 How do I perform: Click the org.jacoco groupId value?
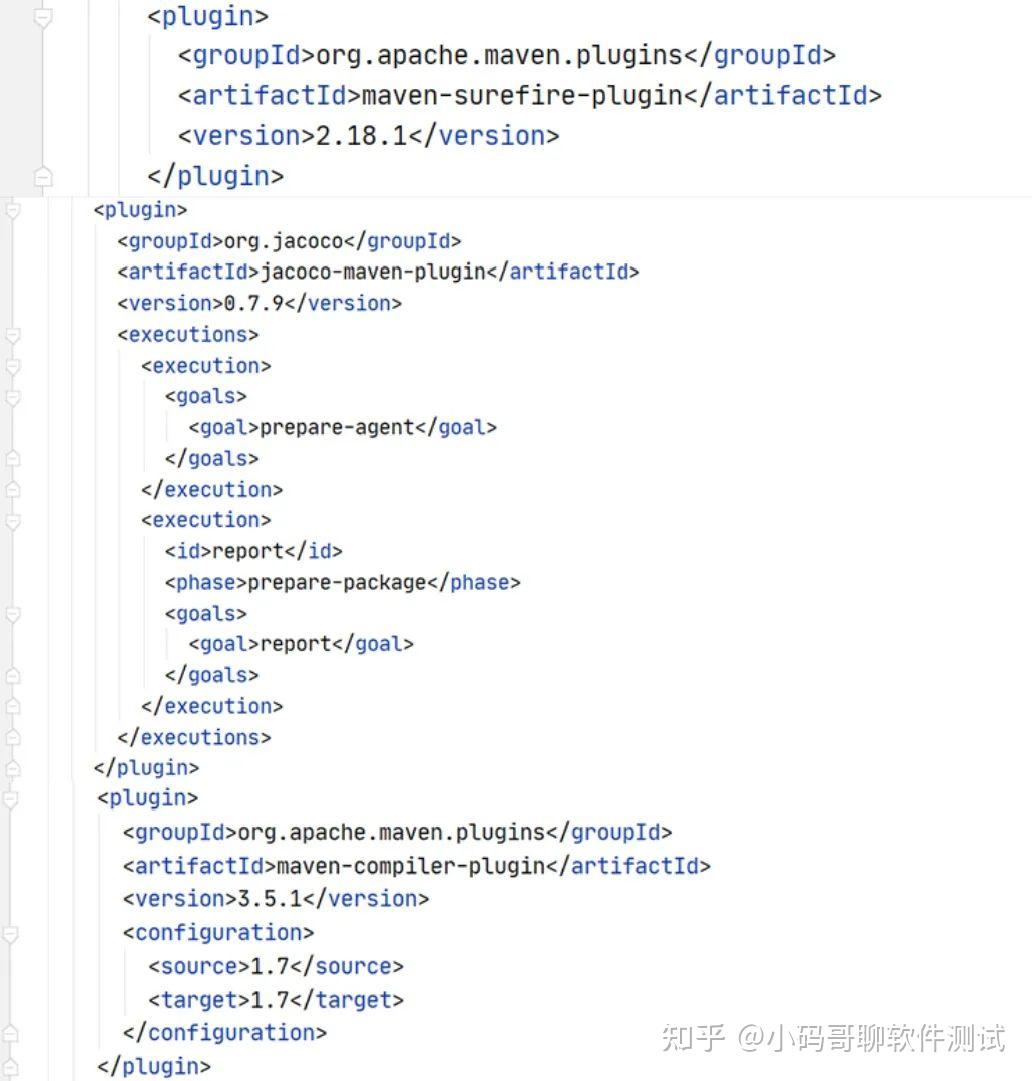[x=283, y=241]
